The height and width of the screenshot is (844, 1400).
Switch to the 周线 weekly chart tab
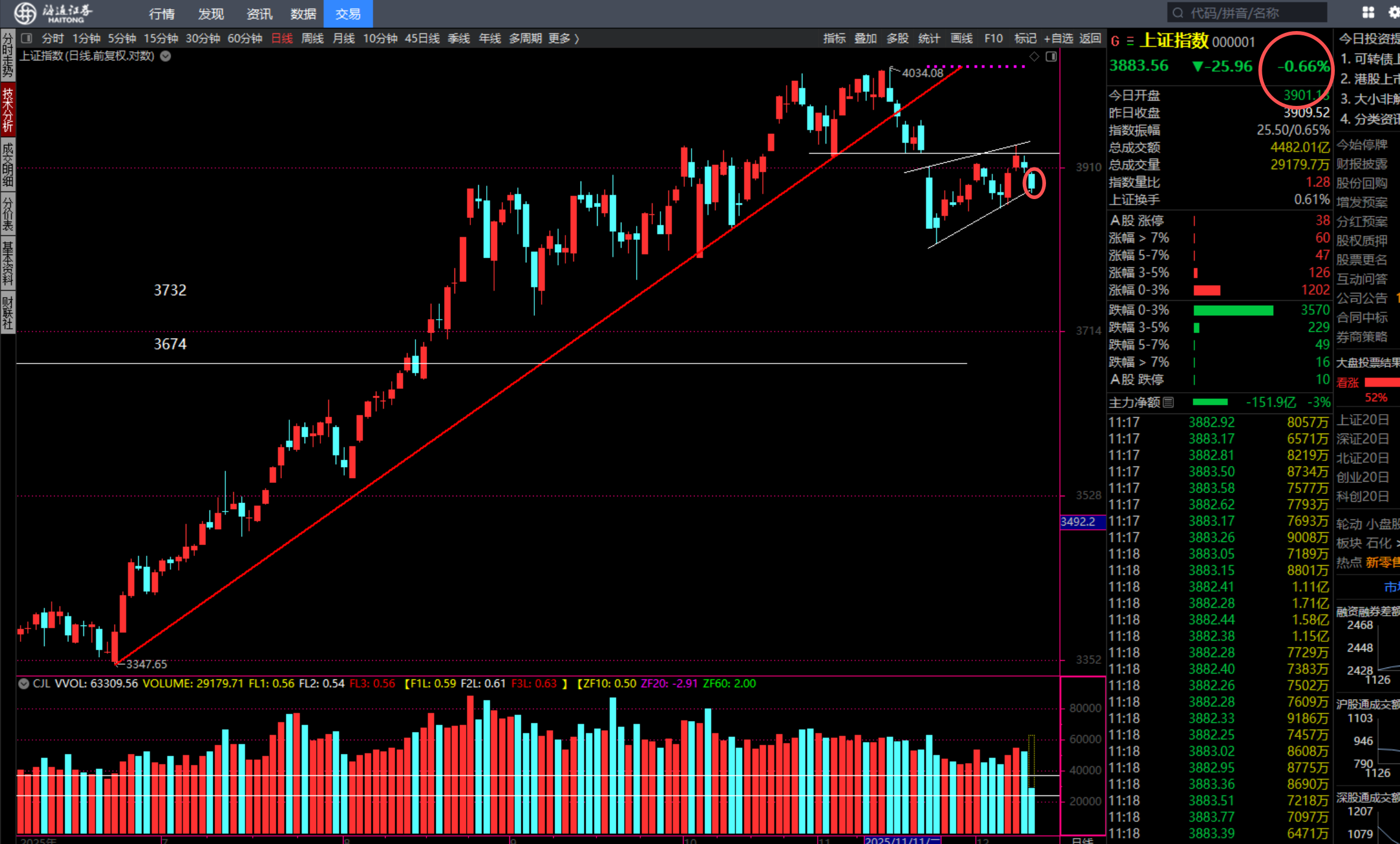(313, 38)
